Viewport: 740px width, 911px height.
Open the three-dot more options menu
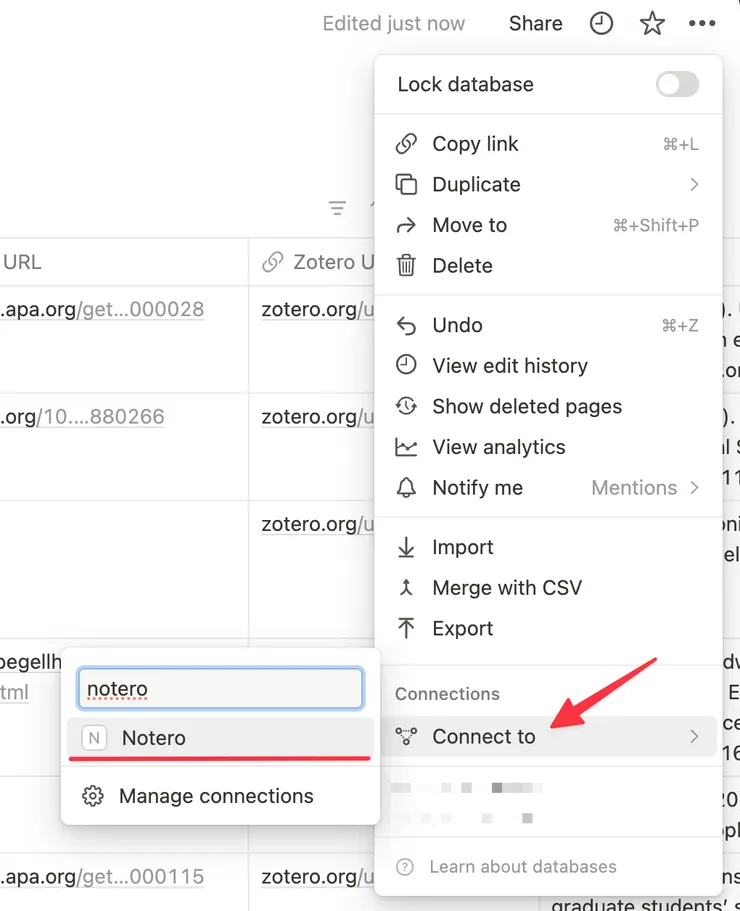(x=703, y=24)
